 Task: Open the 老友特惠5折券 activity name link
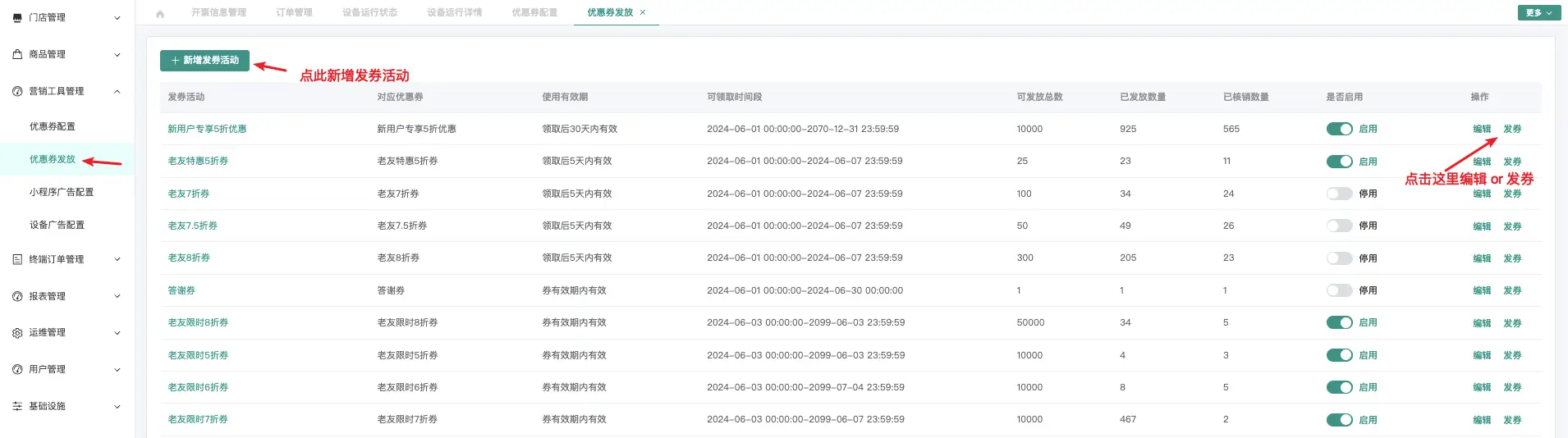click(x=198, y=161)
